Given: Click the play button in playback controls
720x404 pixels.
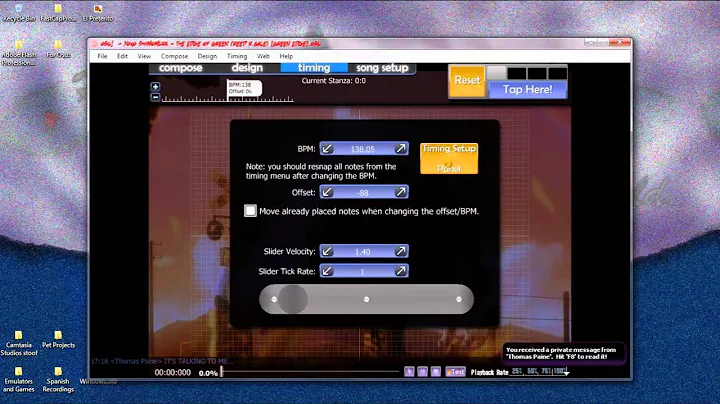Looking at the screenshot, I should (x=409, y=371).
